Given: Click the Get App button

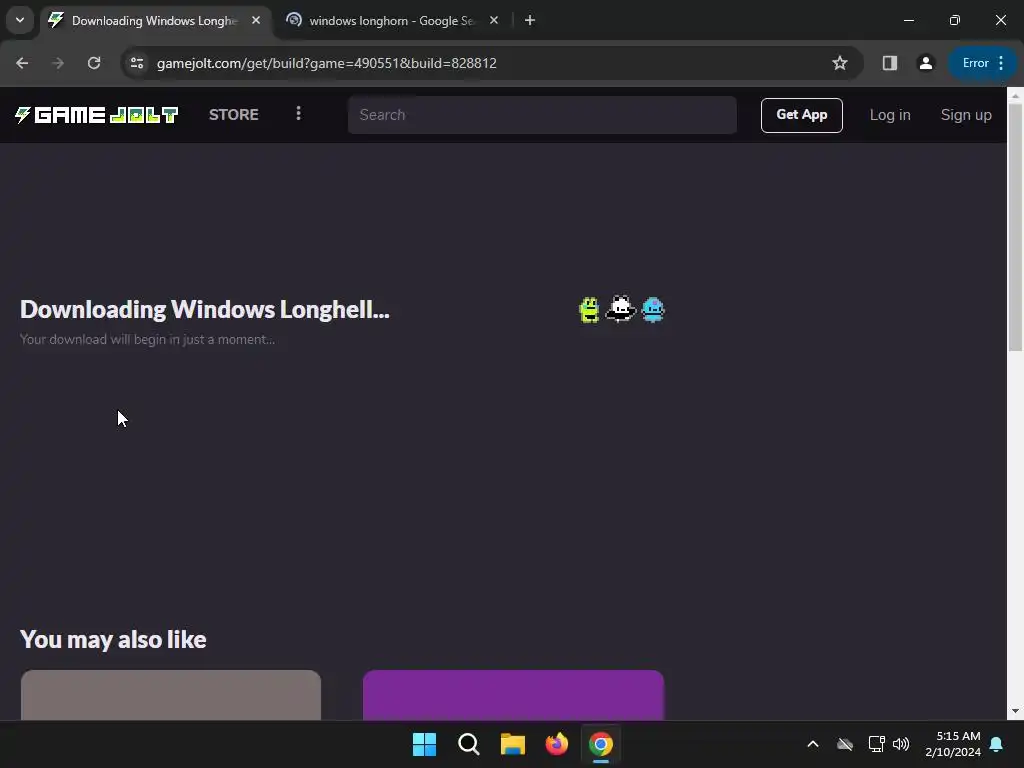Looking at the screenshot, I should click(x=801, y=115).
